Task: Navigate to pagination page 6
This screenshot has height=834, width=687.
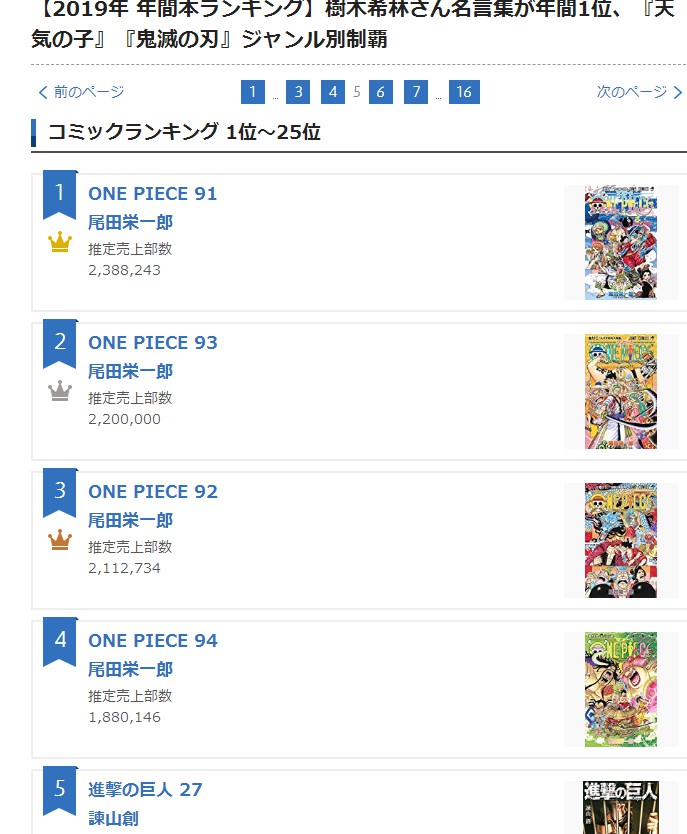Action: (x=380, y=92)
